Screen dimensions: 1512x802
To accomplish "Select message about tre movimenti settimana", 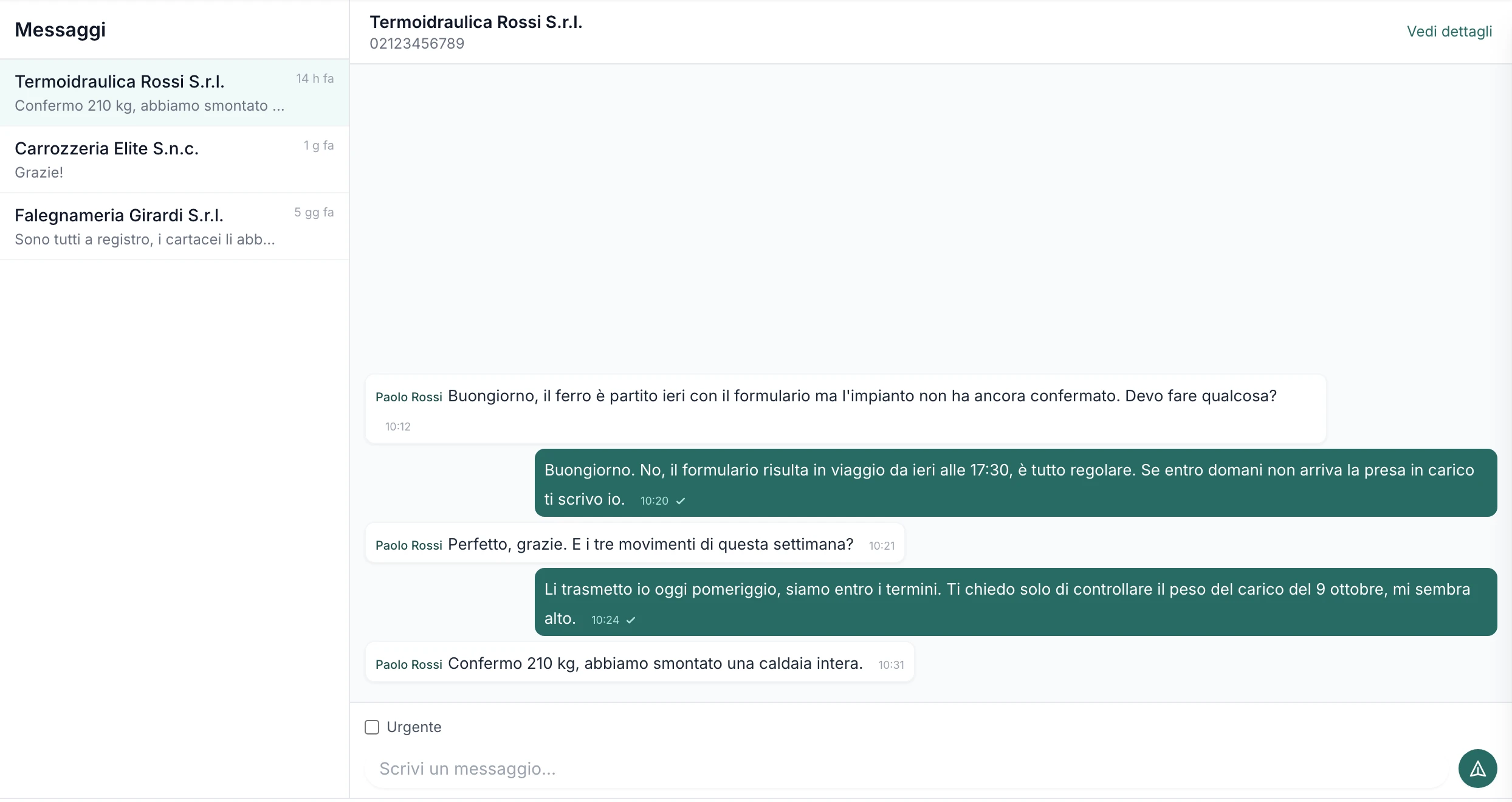I will click(635, 543).
